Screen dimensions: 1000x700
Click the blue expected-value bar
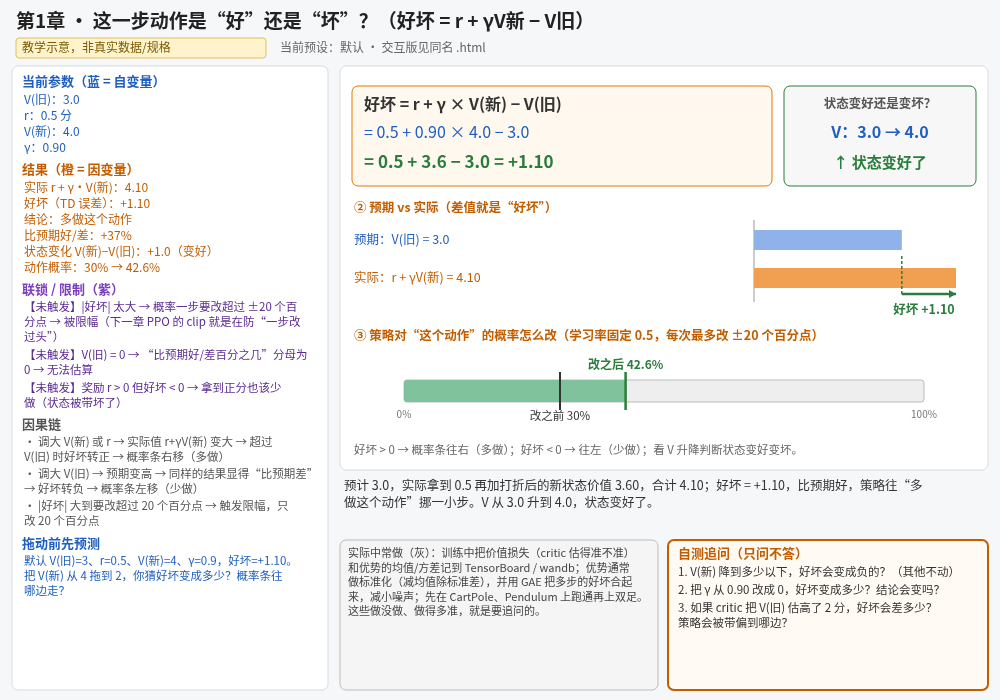click(x=828, y=240)
